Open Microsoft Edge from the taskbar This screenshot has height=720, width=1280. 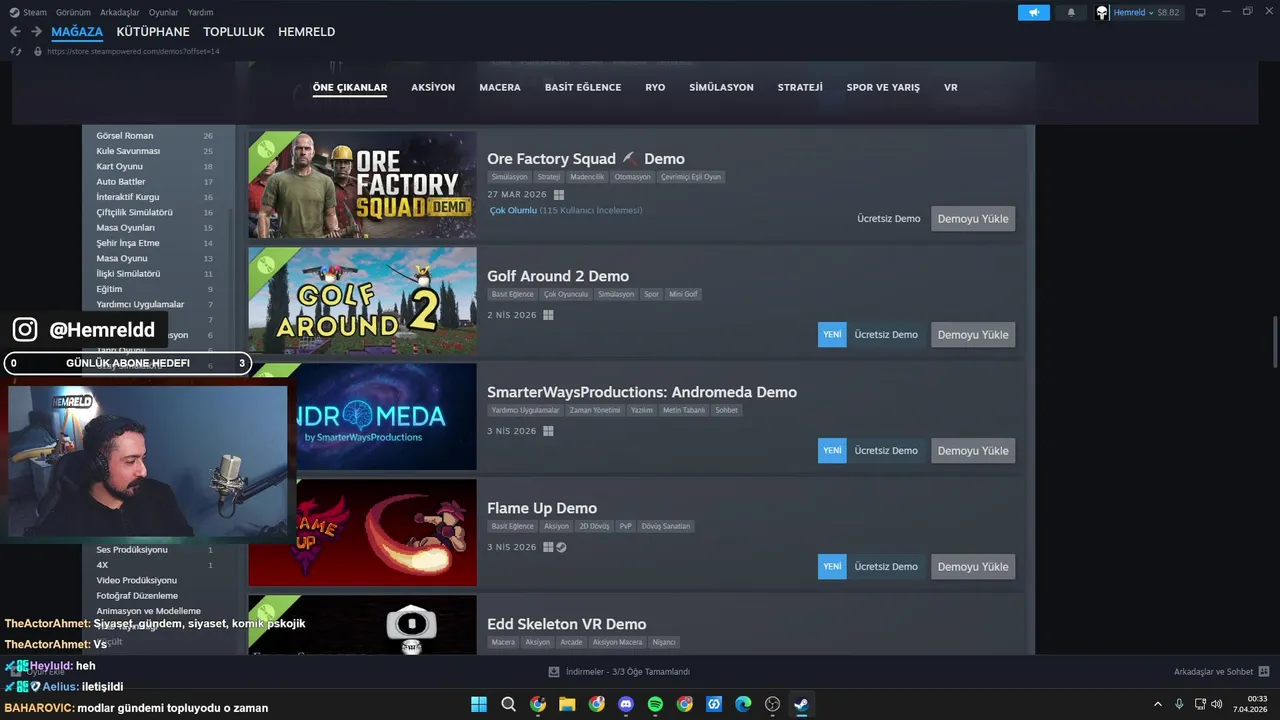[743, 704]
